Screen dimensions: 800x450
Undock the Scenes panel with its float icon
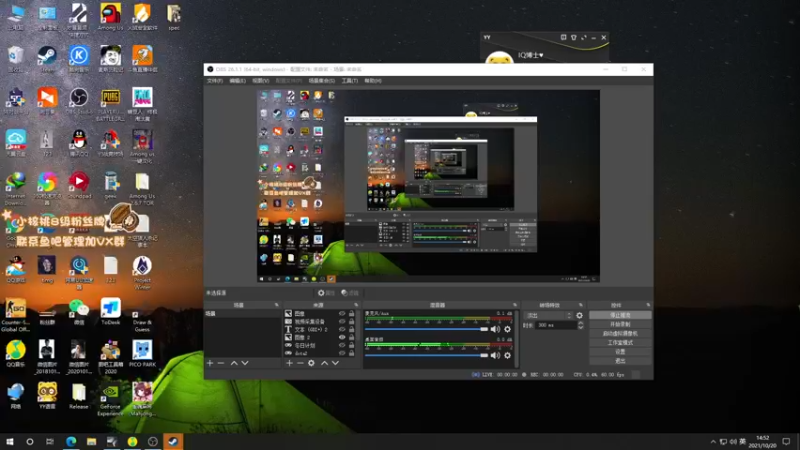pos(277,305)
